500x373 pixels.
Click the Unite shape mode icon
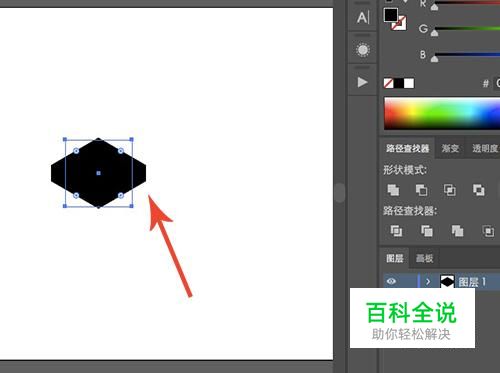(x=393, y=190)
